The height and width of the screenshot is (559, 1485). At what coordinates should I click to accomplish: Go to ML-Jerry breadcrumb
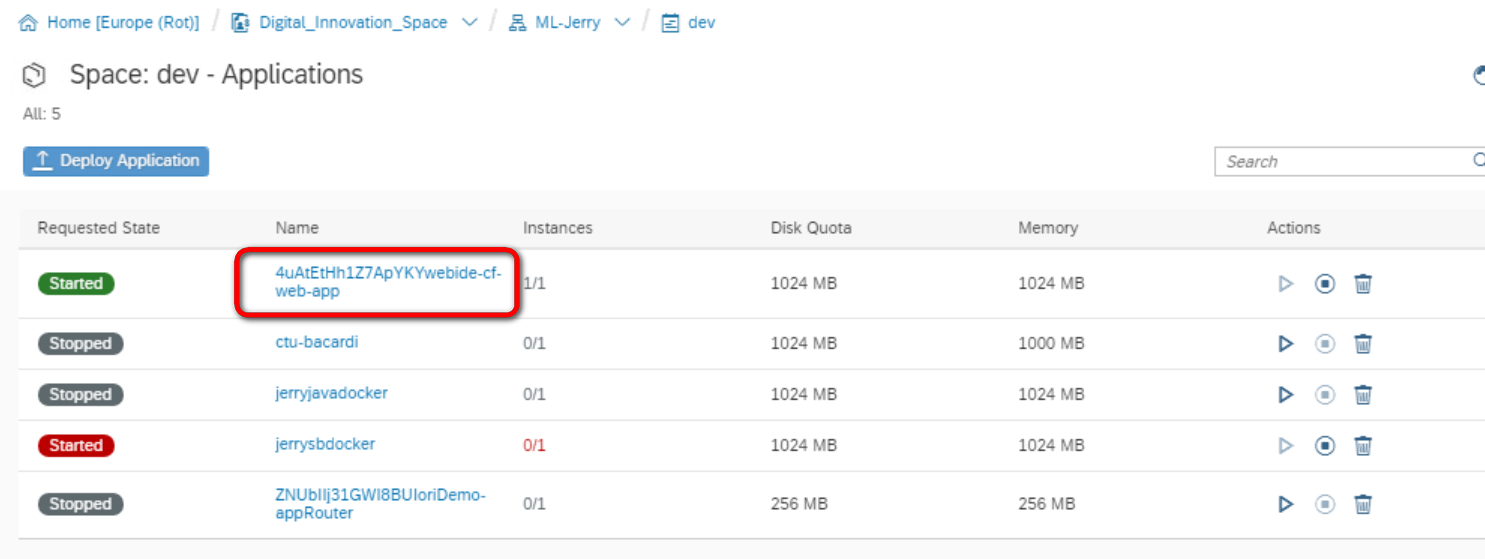(x=568, y=22)
